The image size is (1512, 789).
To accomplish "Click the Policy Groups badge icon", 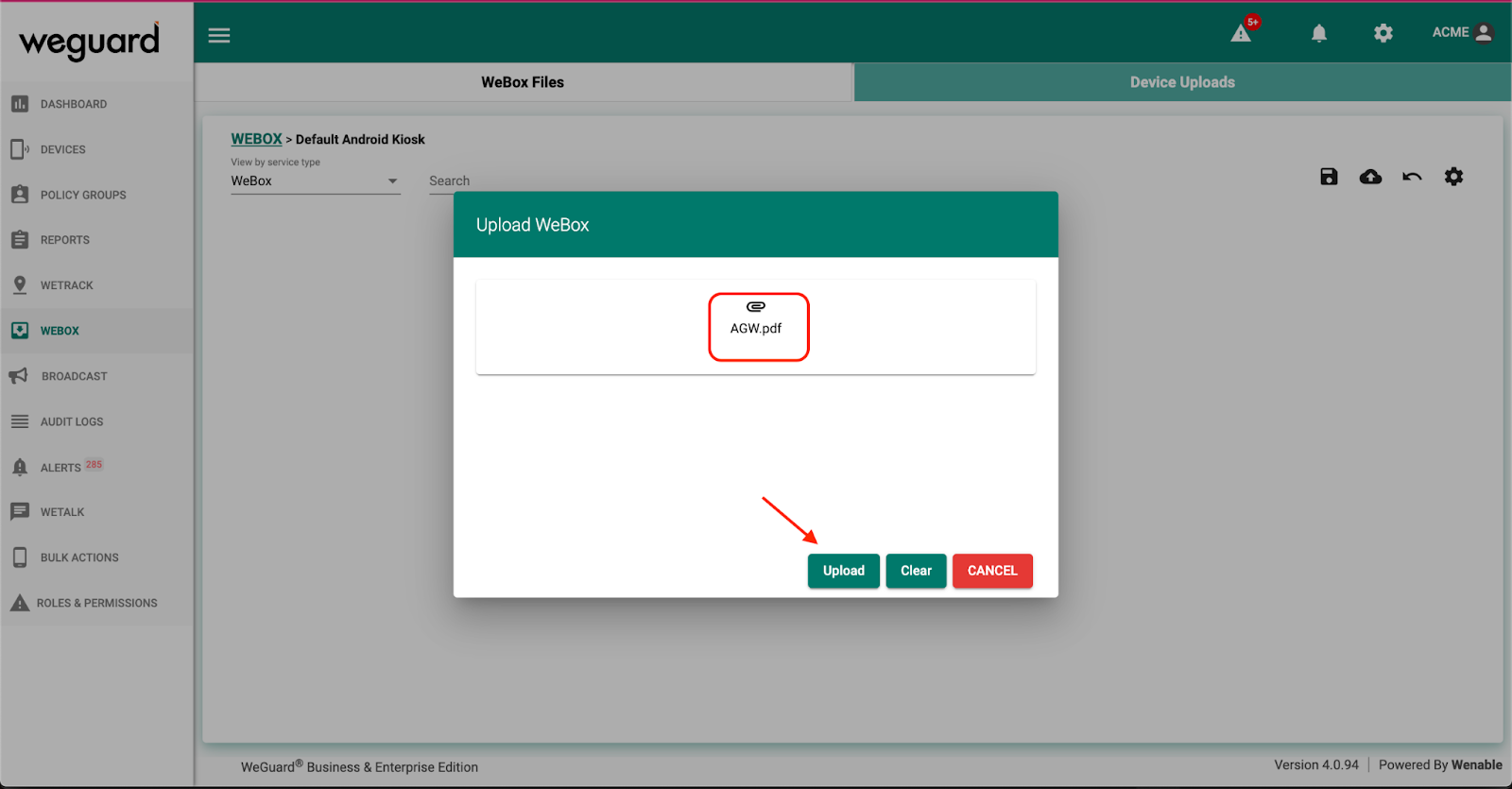I will click(x=20, y=195).
